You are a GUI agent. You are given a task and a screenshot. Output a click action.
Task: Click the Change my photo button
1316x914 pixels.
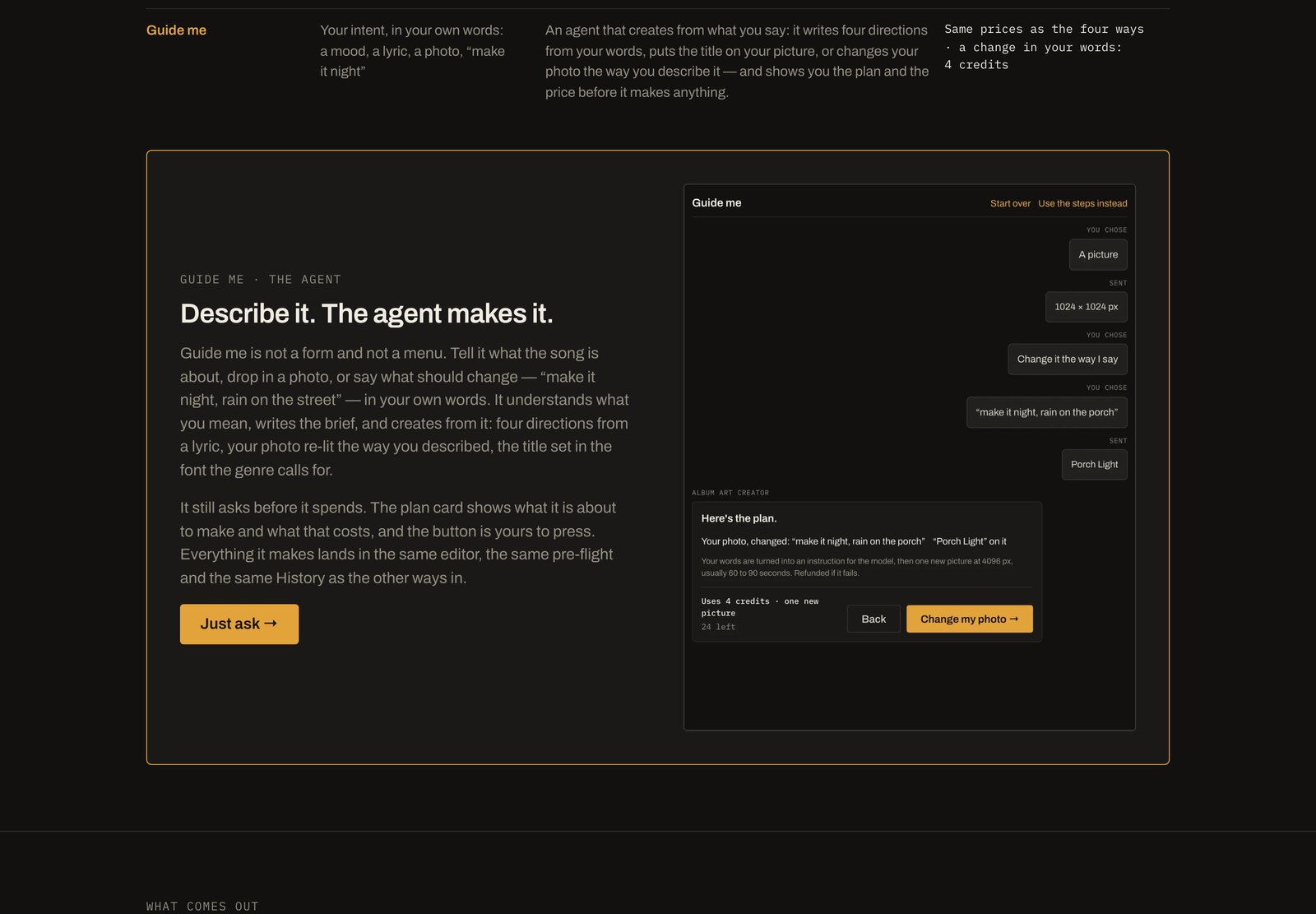[970, 619]
